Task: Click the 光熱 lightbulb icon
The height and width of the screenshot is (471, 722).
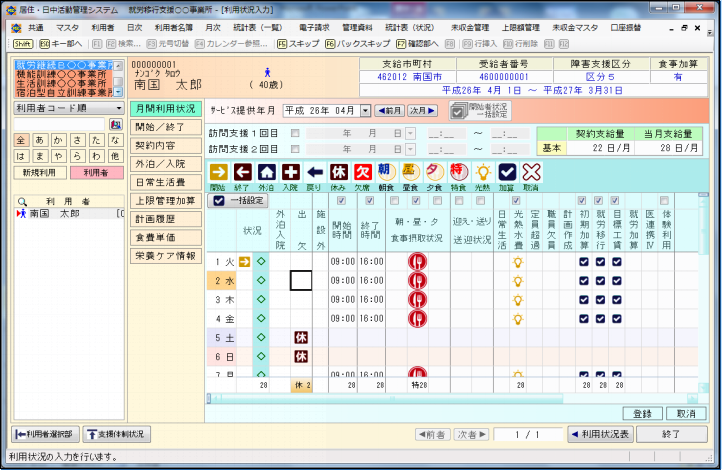Action: pos(483,172)
